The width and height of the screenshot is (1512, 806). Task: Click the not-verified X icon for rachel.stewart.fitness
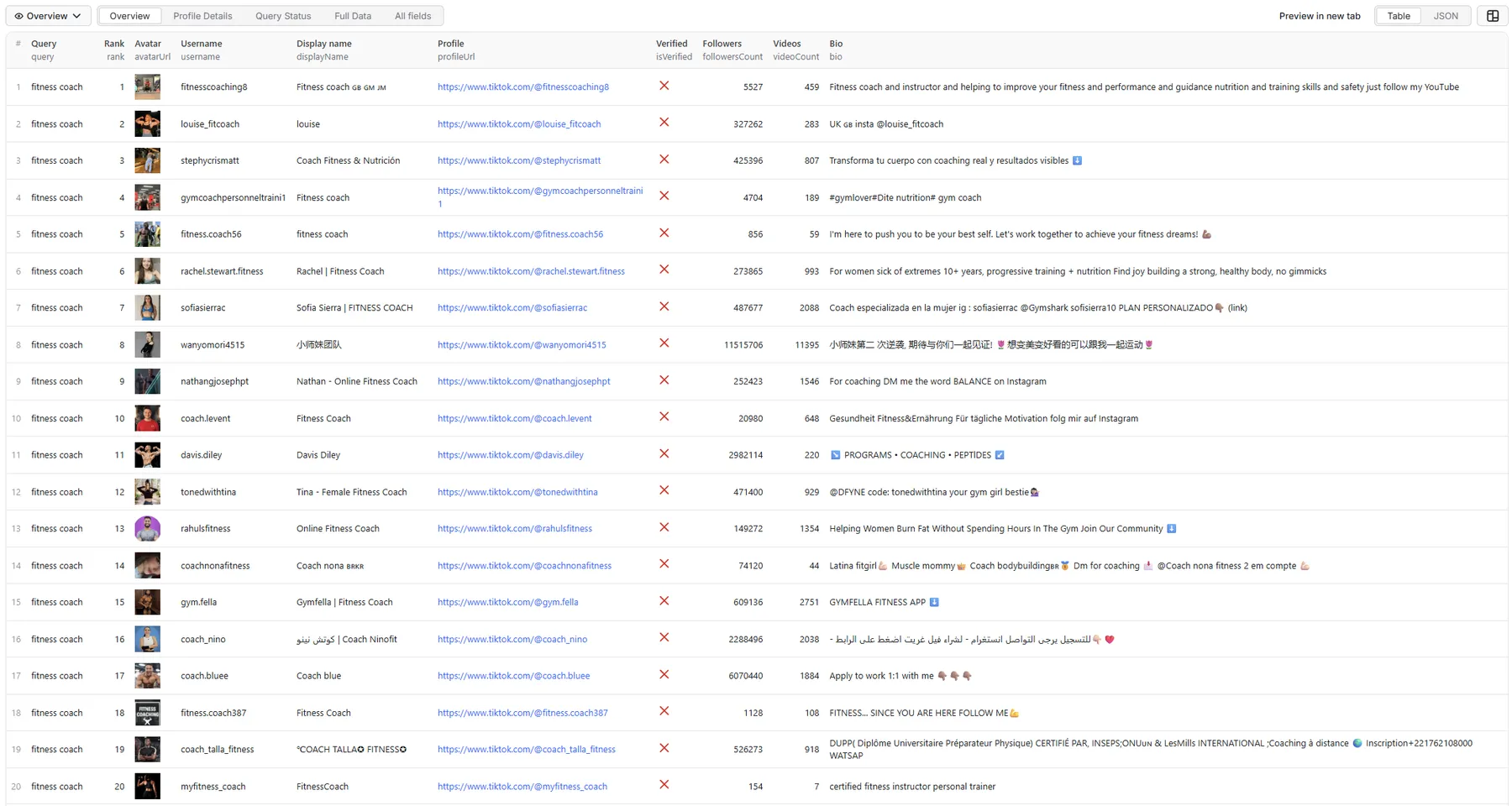coord(664,270)
